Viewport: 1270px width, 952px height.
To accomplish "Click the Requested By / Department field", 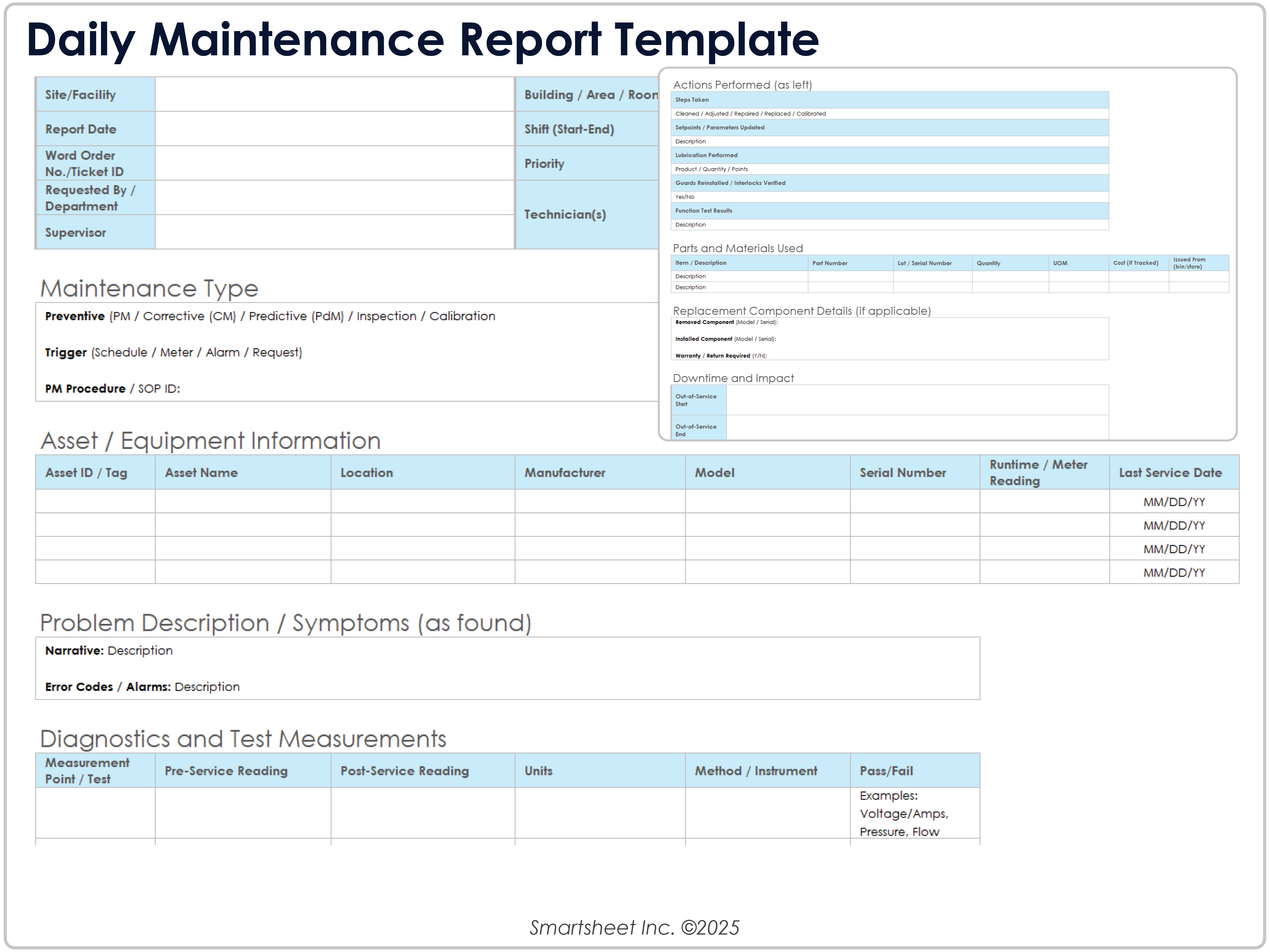I will click(333, 197).
